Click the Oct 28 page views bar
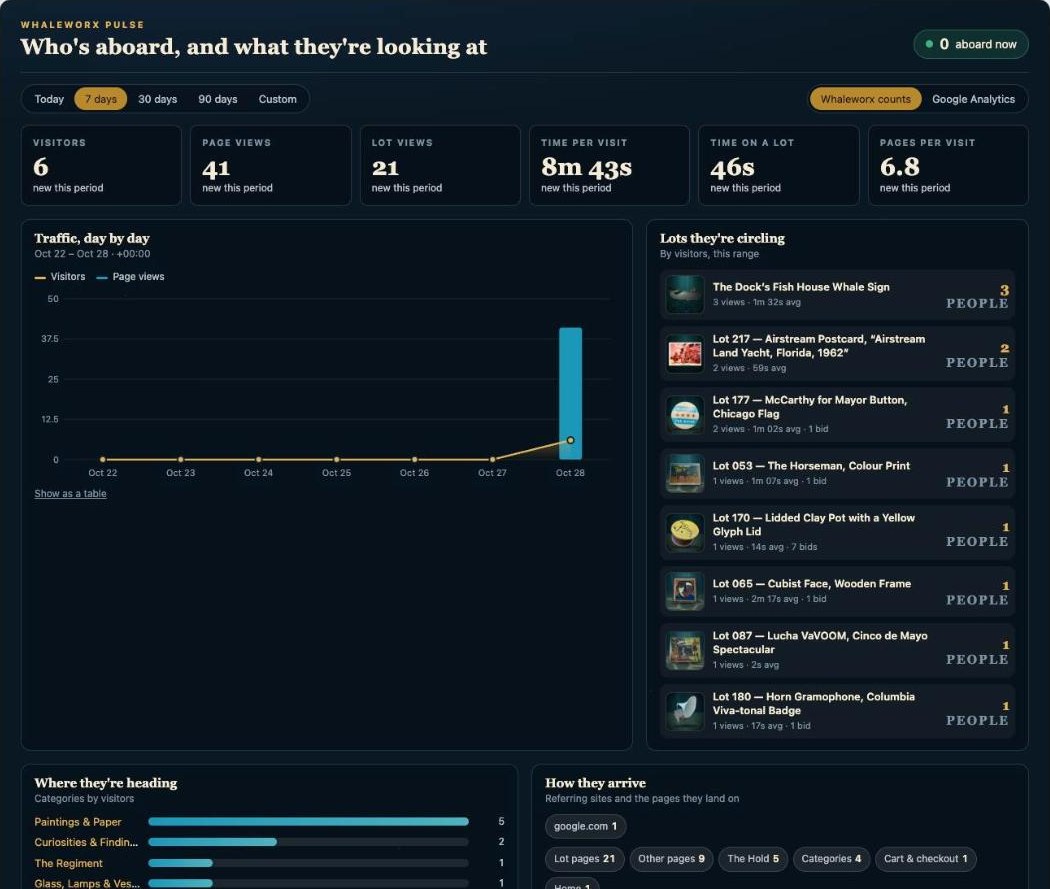 pyautogui.click(x=571, y=393)
